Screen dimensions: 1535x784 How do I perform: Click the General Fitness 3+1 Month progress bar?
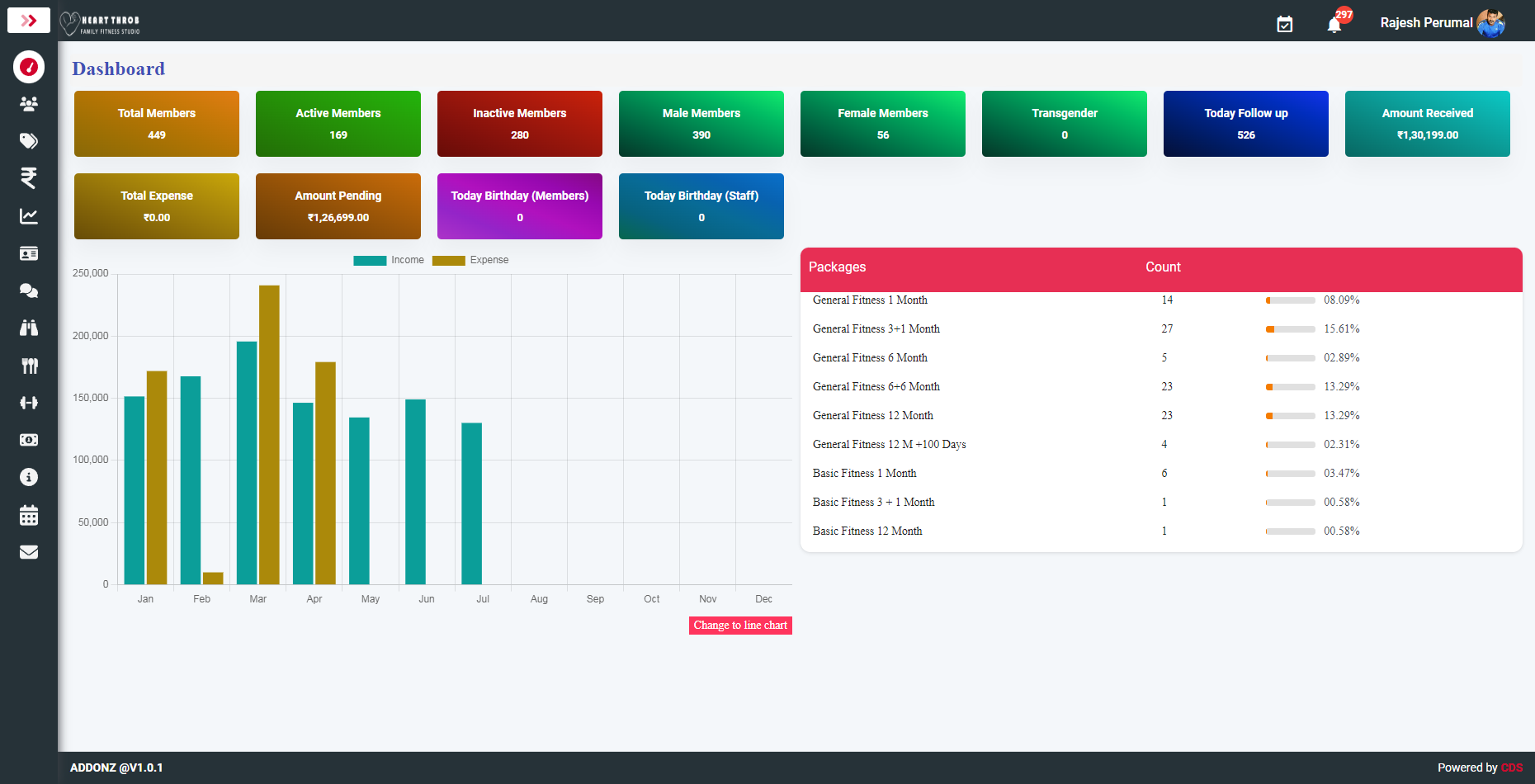coord(1291,329)
